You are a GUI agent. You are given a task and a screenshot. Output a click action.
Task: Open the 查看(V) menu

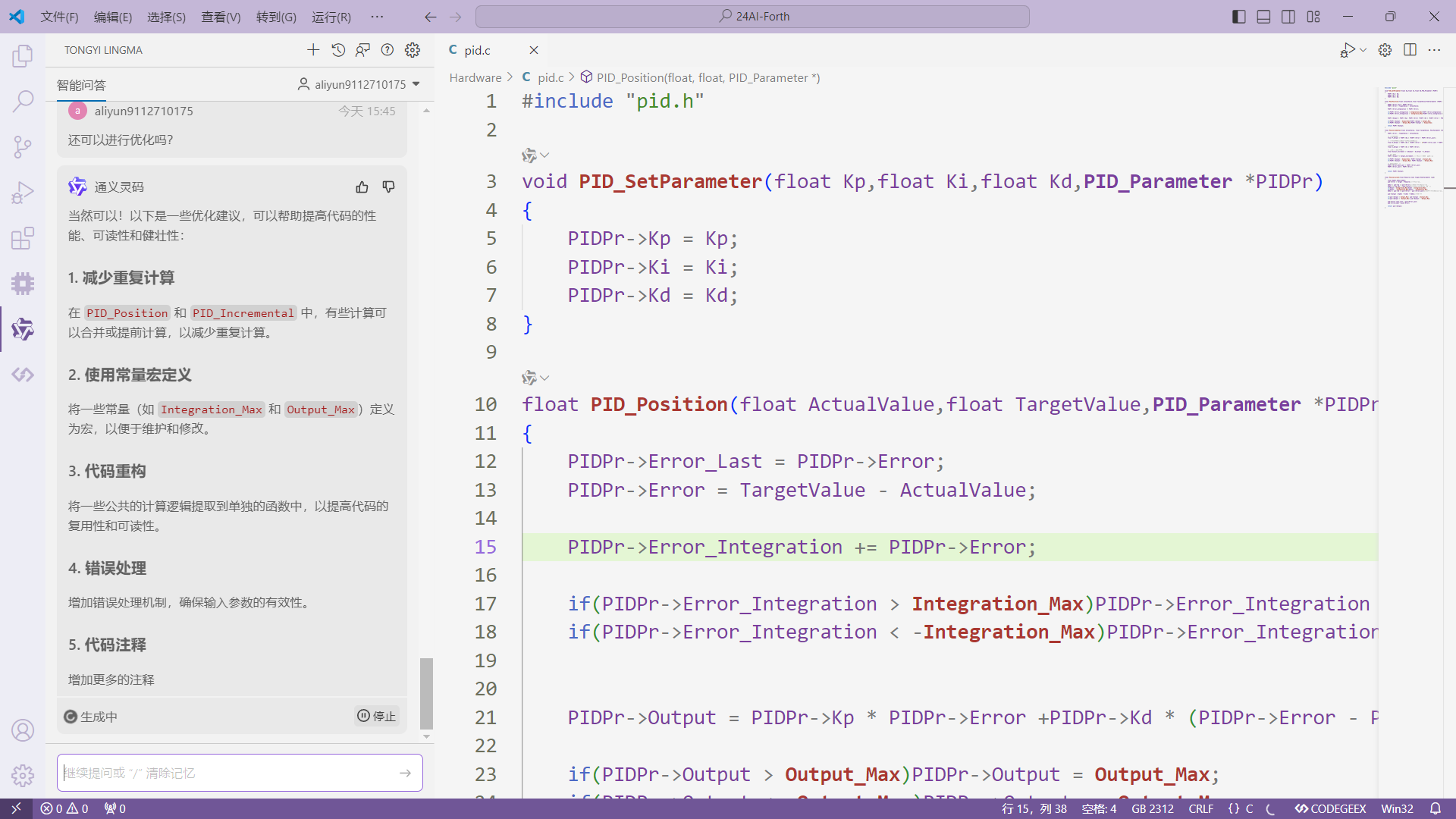[x=221, y=17]
